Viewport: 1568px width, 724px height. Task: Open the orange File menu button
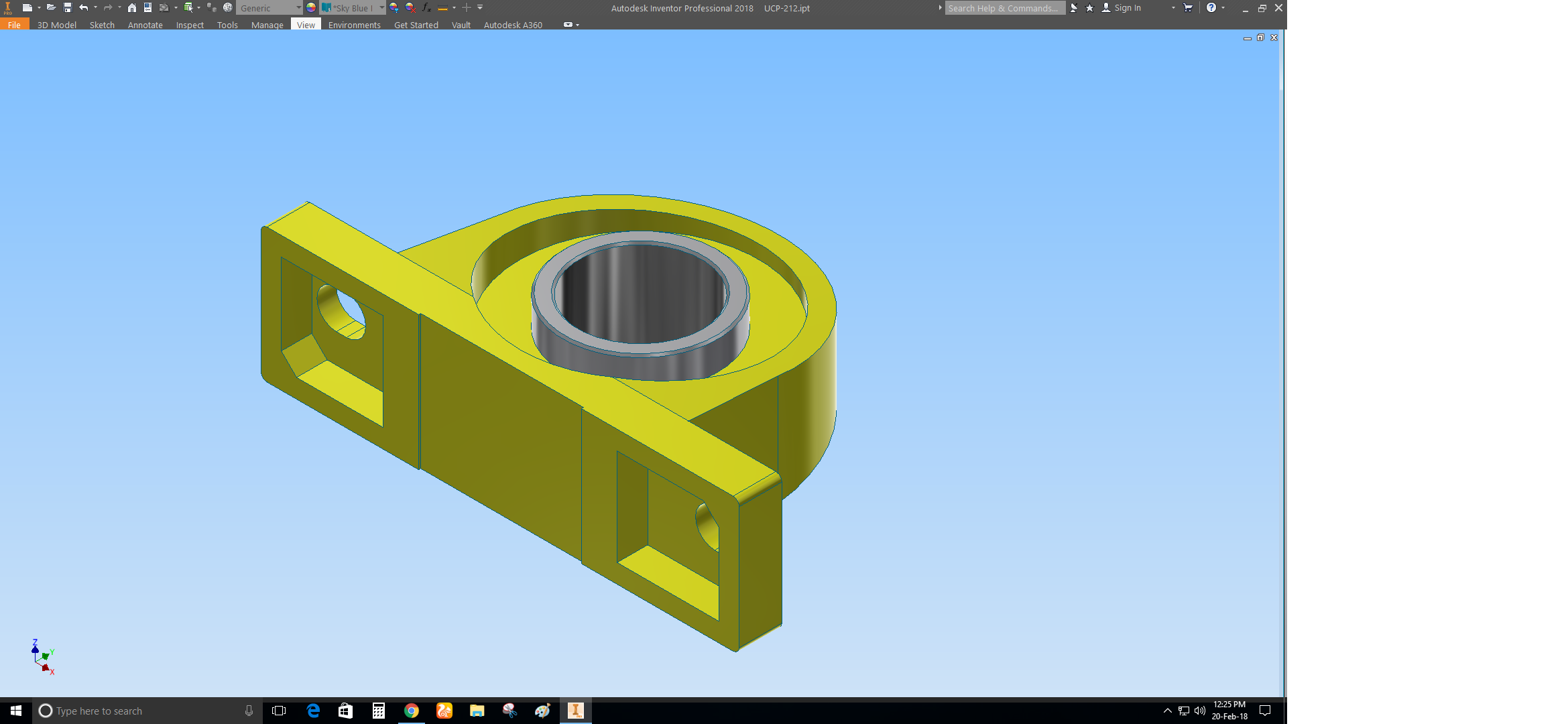point(14,25)
